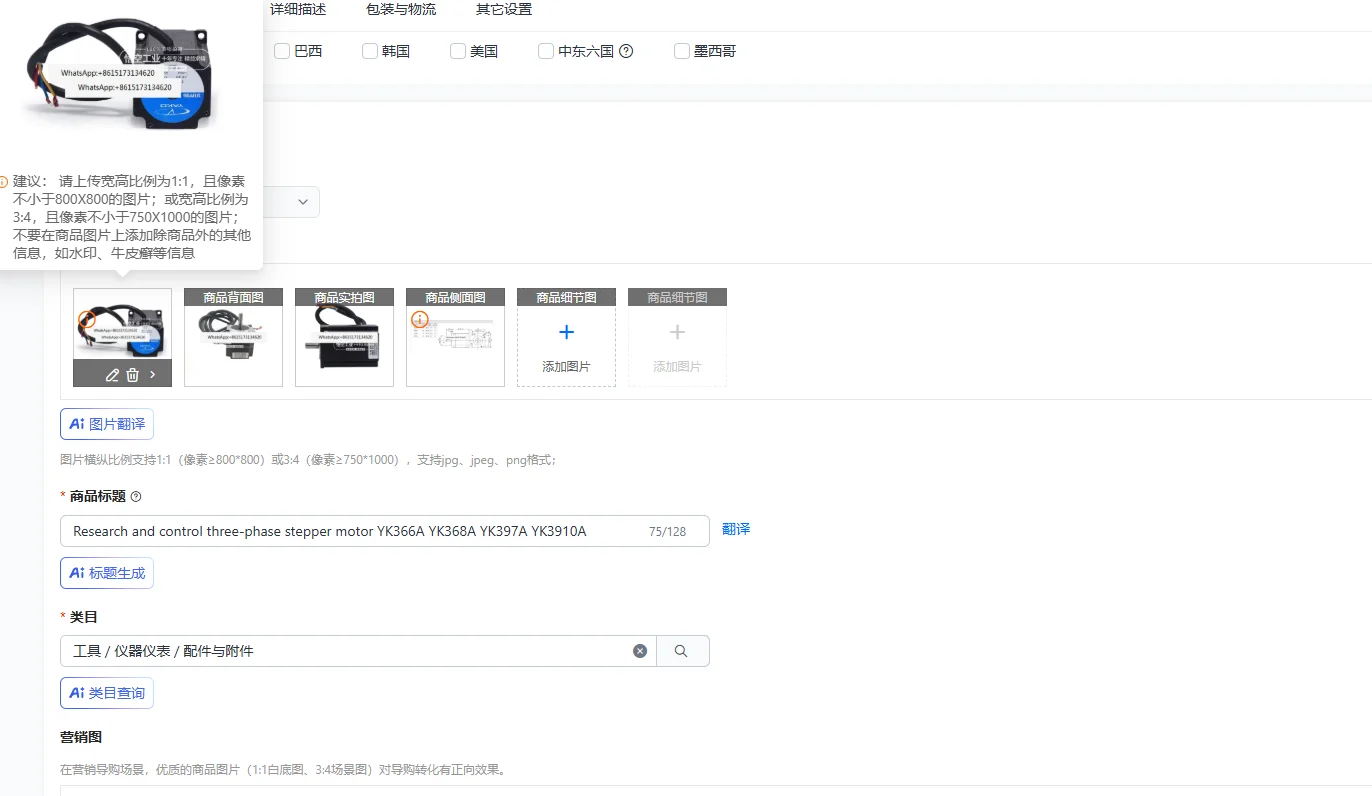Click the 75/128 character counter
The width and height of the screenshot is (1372, 796).
667,532
